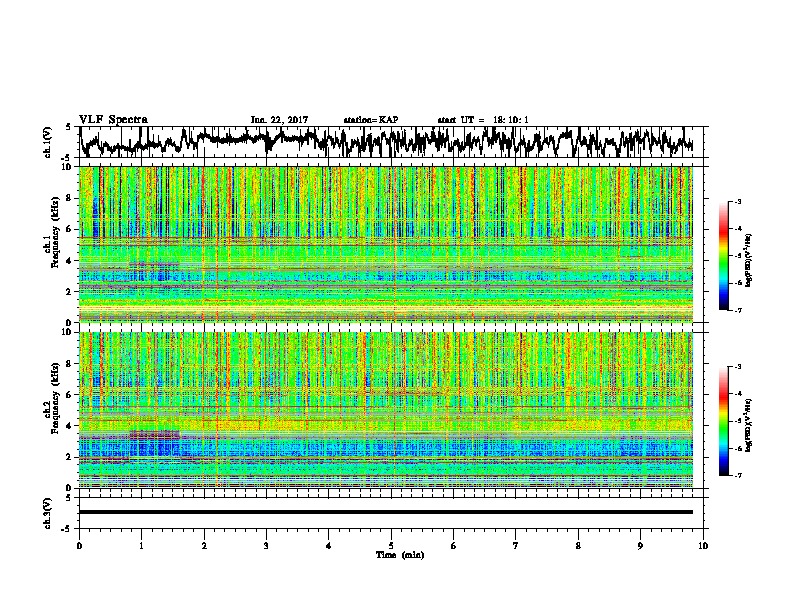Click the ch.2 spectrogram color scale bar
Screen dimensions: 792x612
(x=723, y=421)
